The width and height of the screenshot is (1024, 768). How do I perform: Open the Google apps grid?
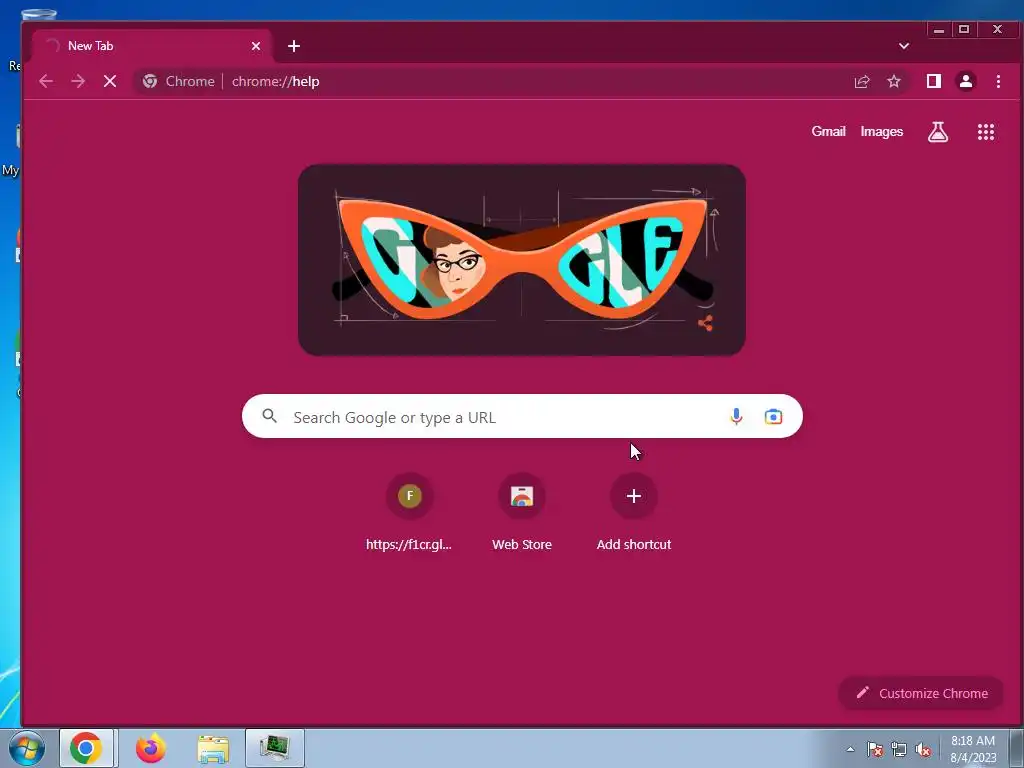point(985,132)
